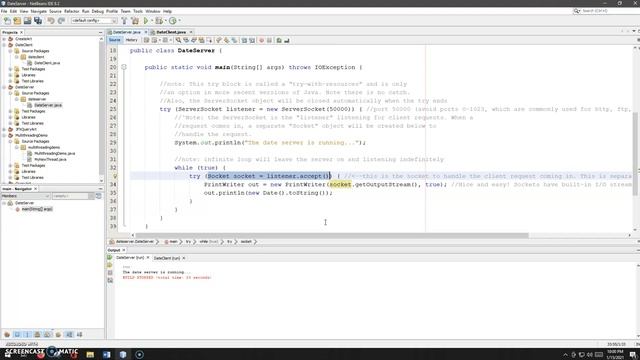The image size is (640, 360).
Task: Click the Open Project toolbar icon
Action: pos(27,20)
